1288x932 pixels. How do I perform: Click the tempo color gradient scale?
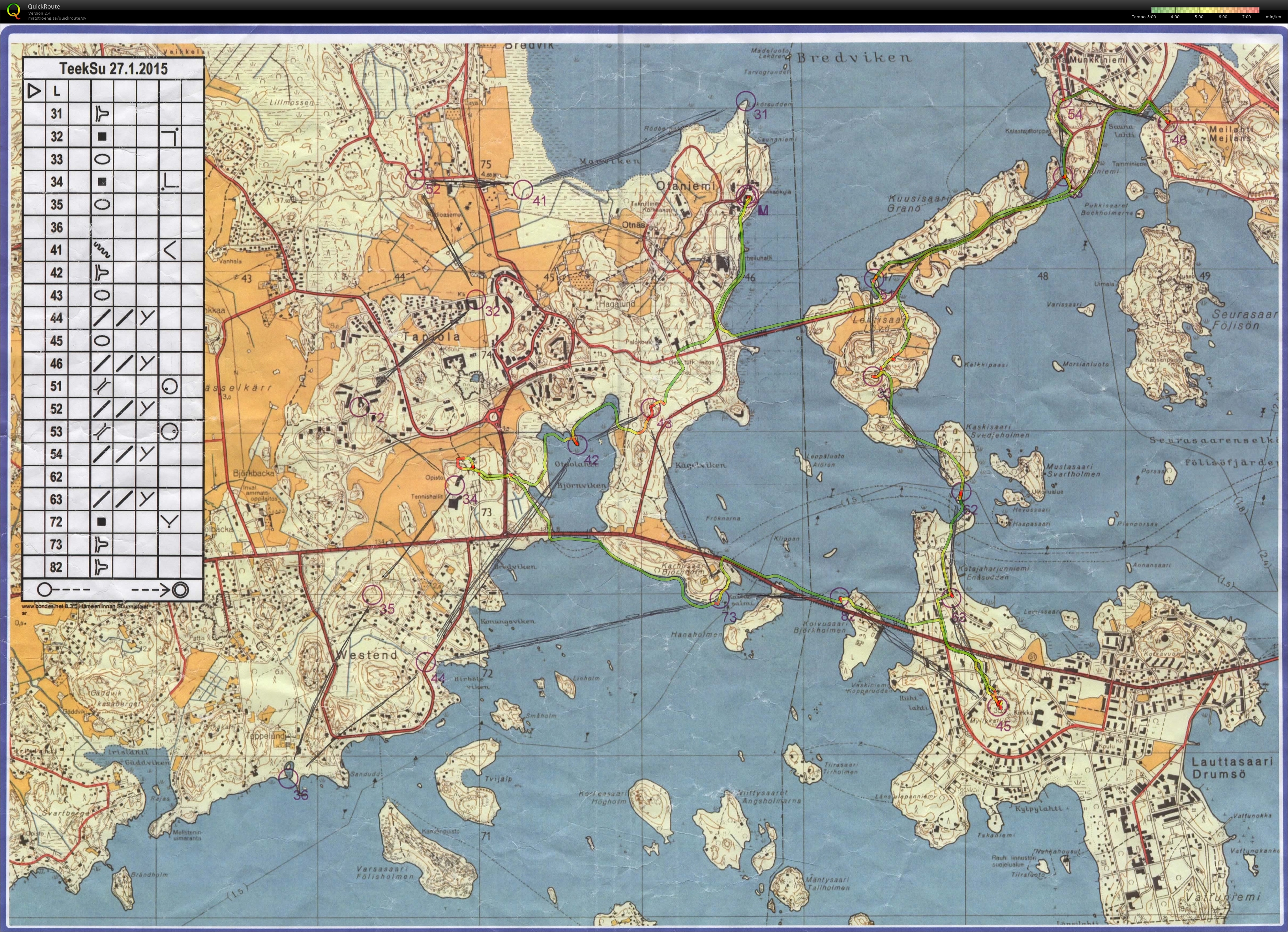pos(1204,10)
